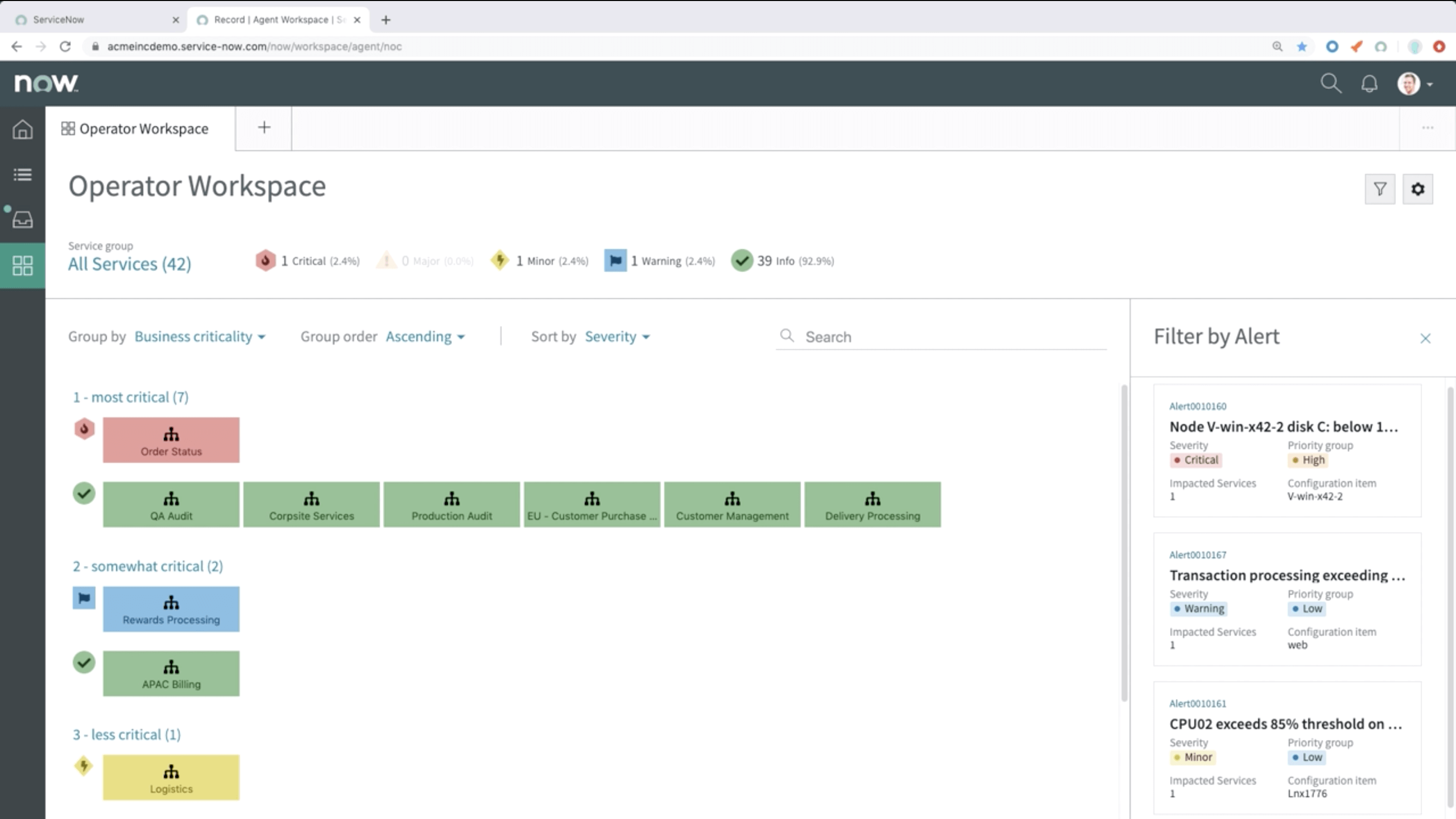Select the workspace grid icon in the sidebar
This screenshot has height=819, width=1456.
tap(23, 265)
